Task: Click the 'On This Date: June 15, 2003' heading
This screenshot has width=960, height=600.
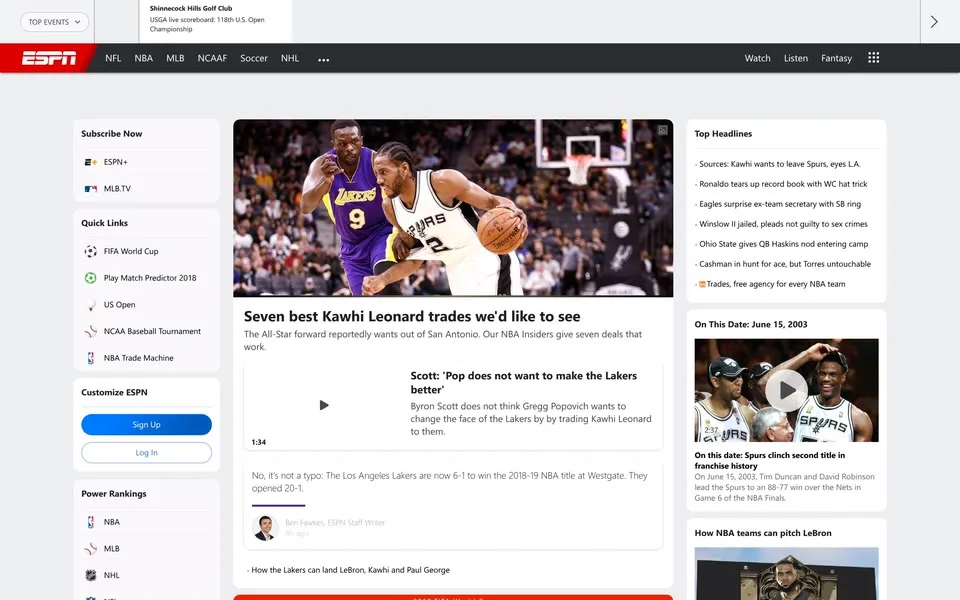Action: click(751, 324)
